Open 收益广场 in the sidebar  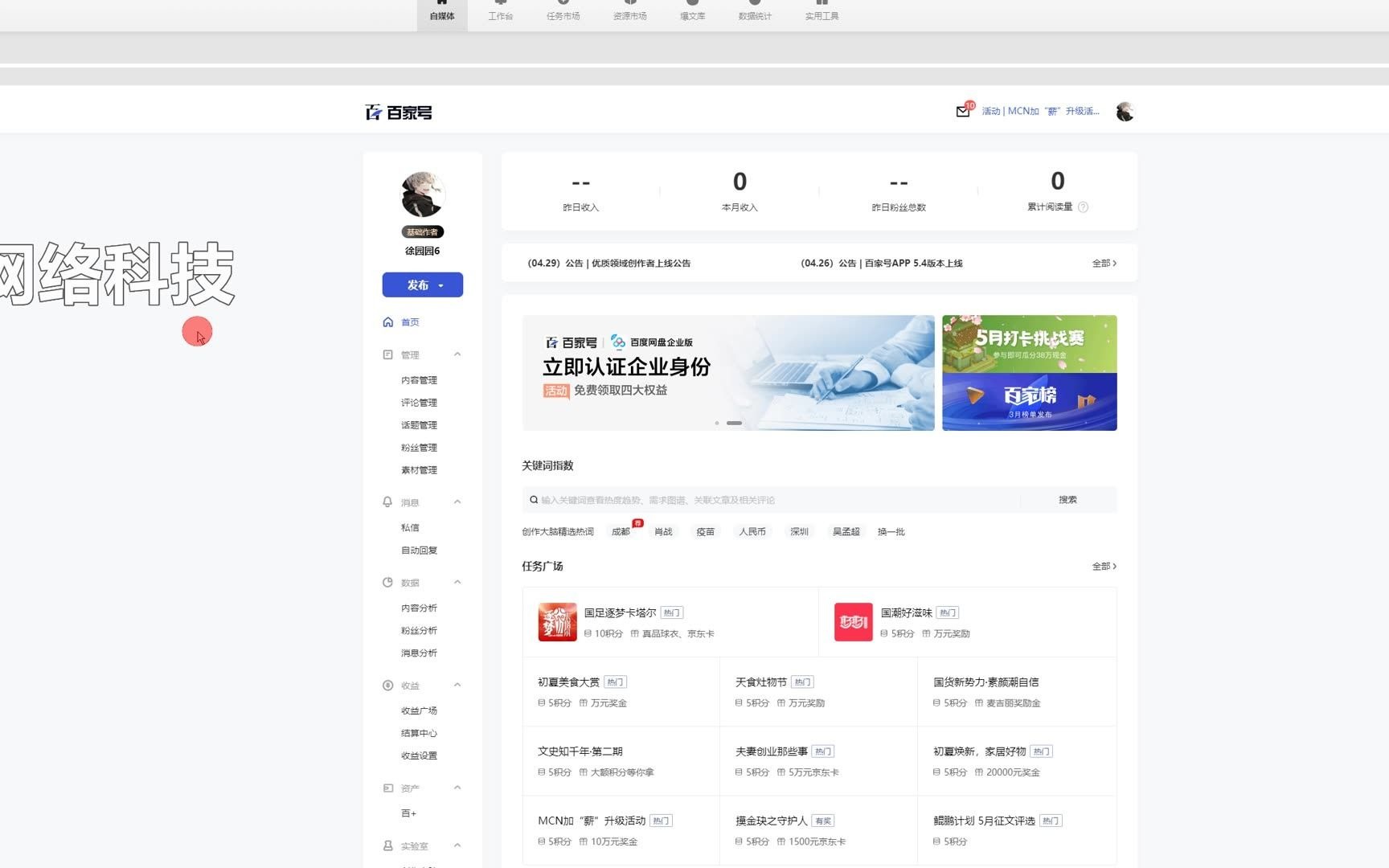[420, 711]
